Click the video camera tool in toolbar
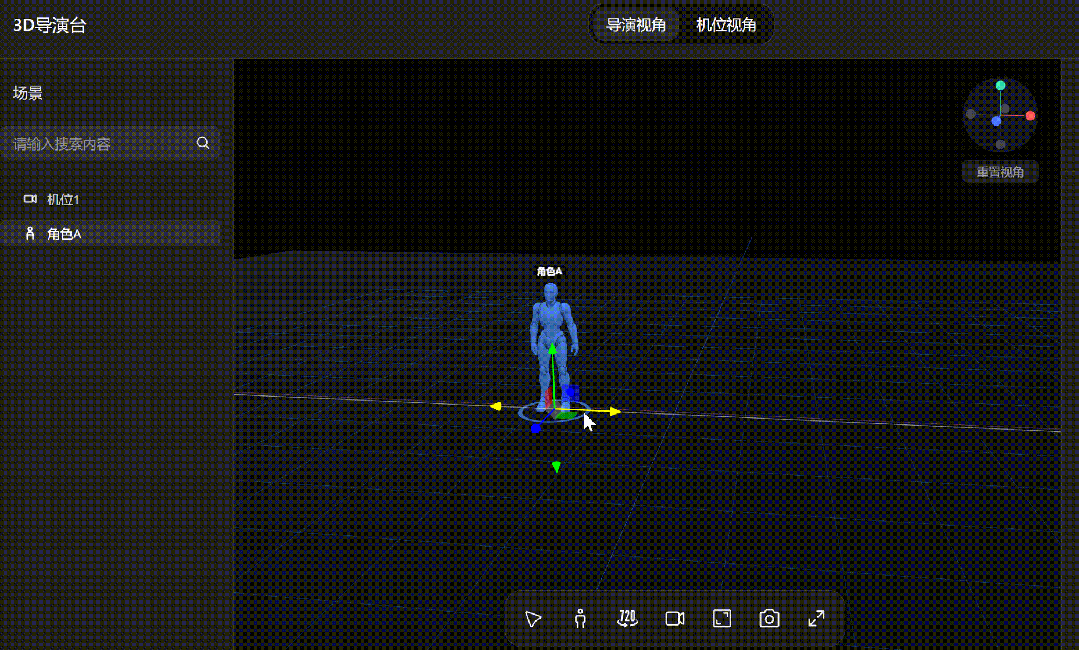 (675, 618)
